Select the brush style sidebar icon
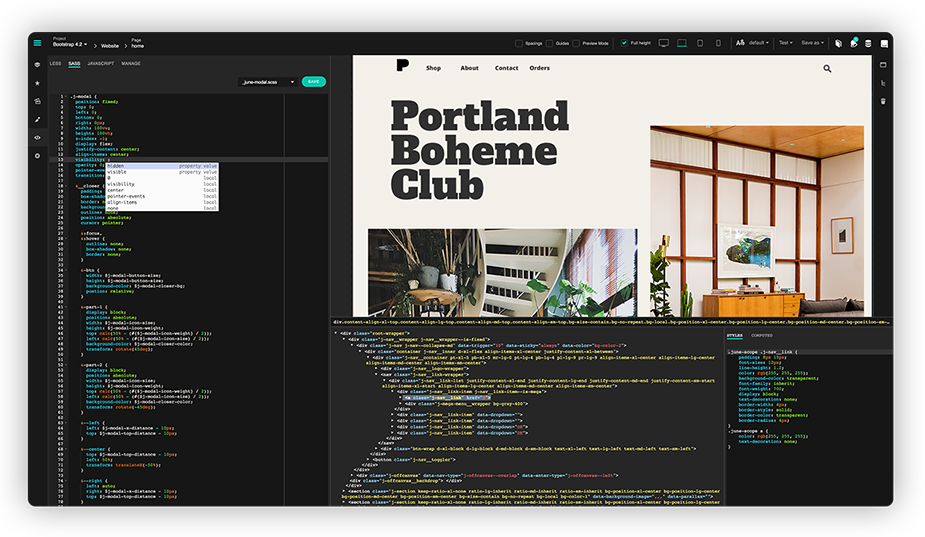 coord(37,119)
